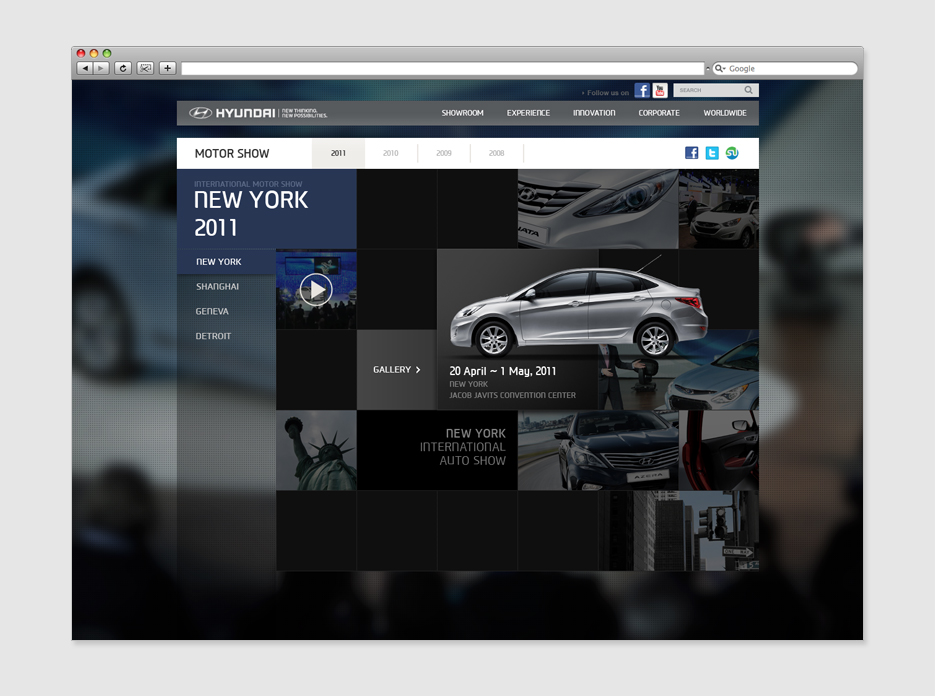Image resolution: width=935 pixels, height=696 pixels.
Task: Open the EXPERIENCE menu
Action: point(528,113)
